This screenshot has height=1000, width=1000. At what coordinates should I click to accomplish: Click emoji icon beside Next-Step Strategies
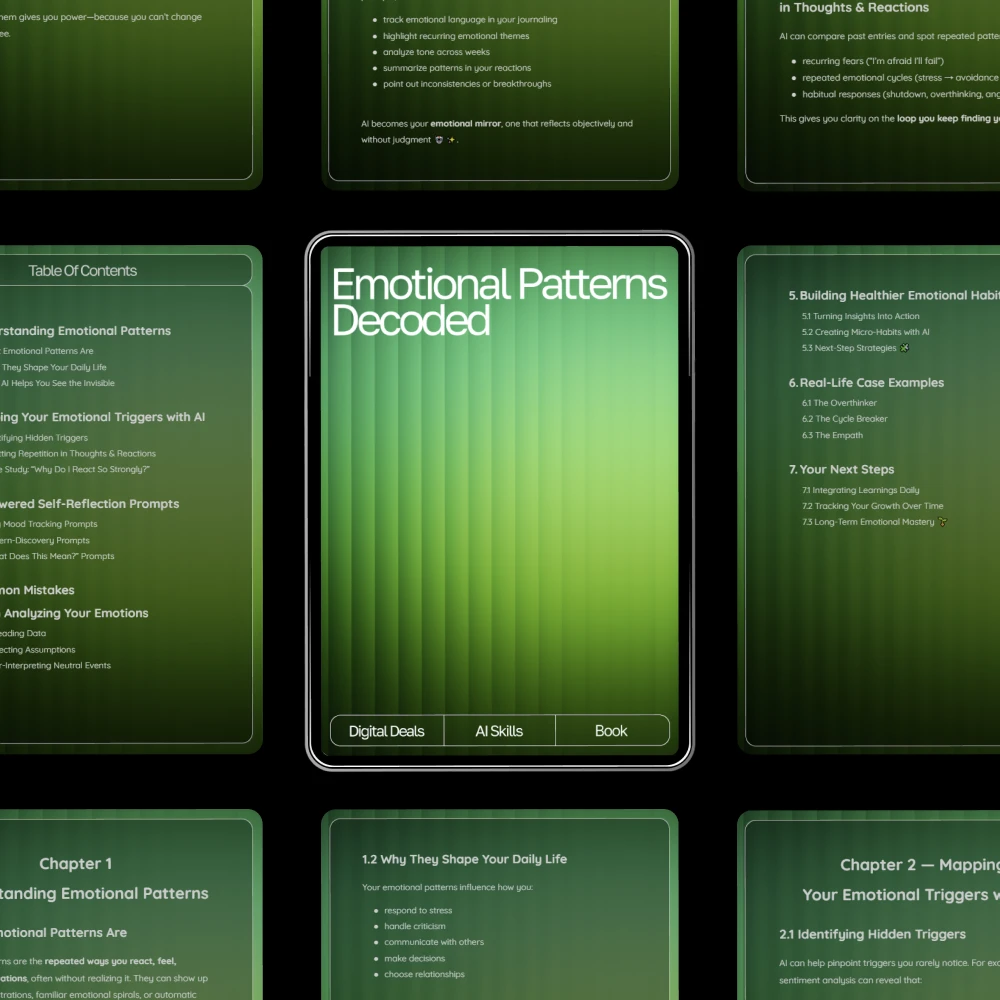[905, 348]
